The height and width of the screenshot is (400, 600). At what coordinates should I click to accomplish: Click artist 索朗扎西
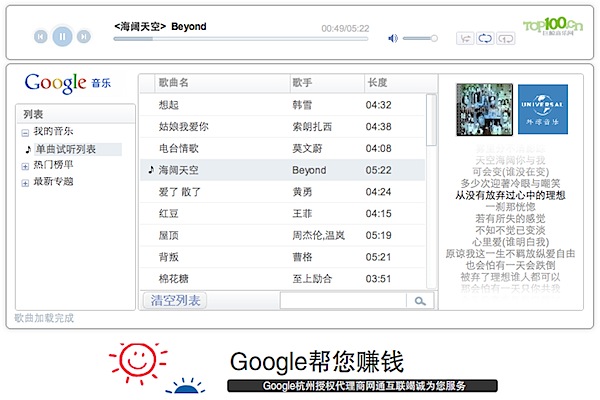coord(312,127)
